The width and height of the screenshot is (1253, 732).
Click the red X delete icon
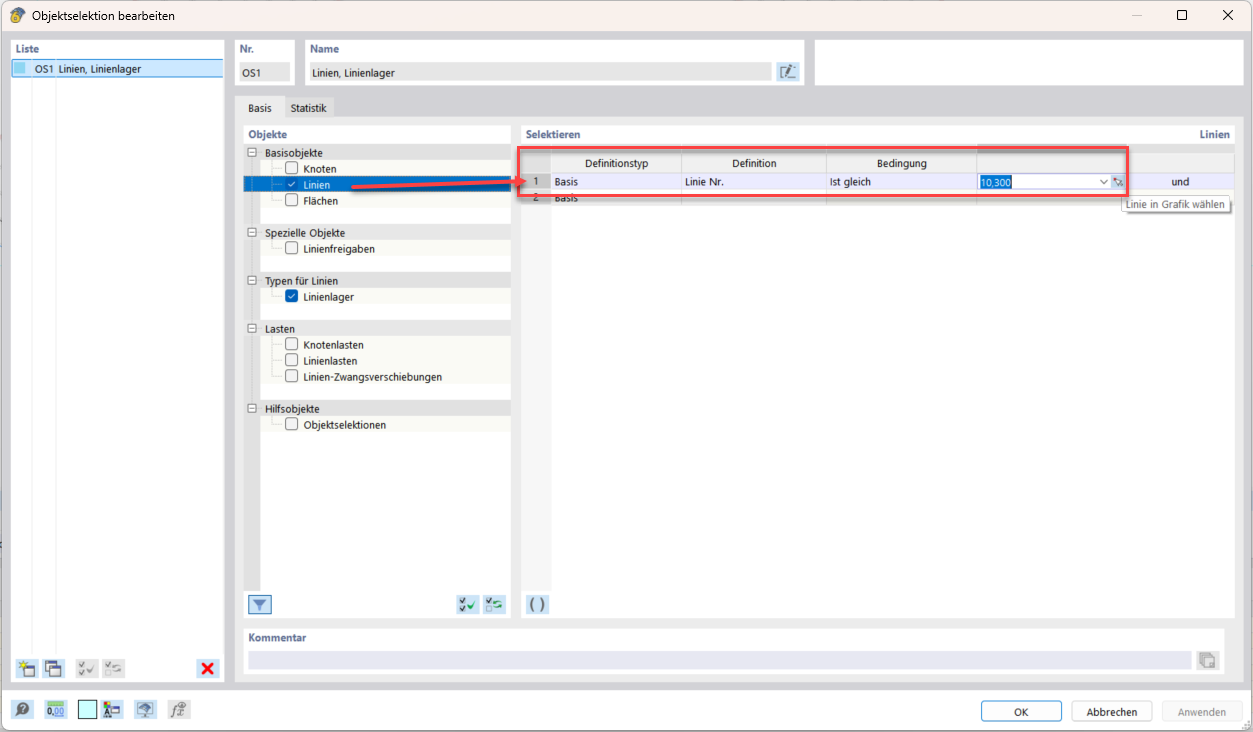click(x=208, y=669)
